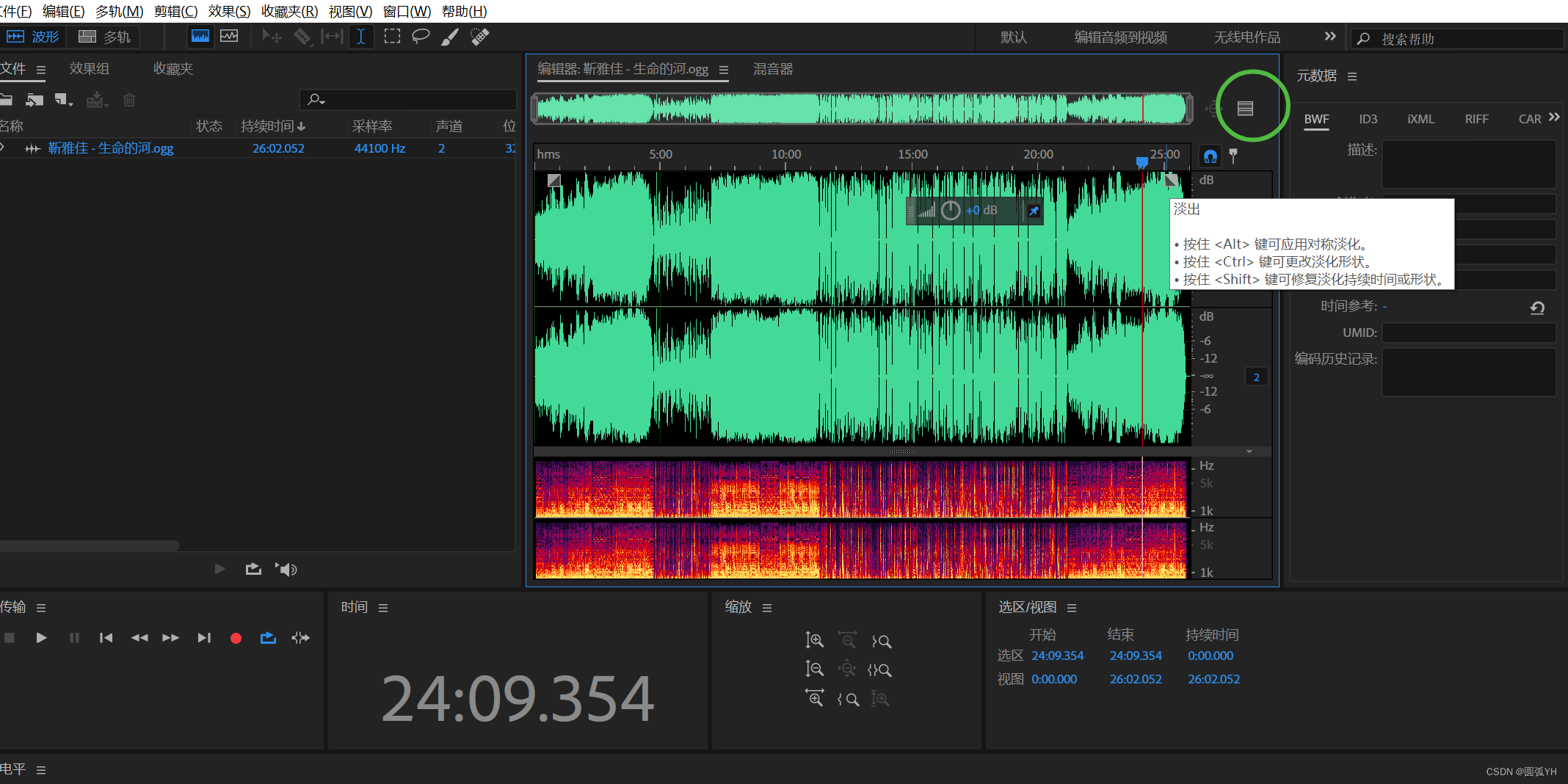Viewport: 1568px width, 784px height.
Task: Select the marquee selection tool
Action: point(392,36)
